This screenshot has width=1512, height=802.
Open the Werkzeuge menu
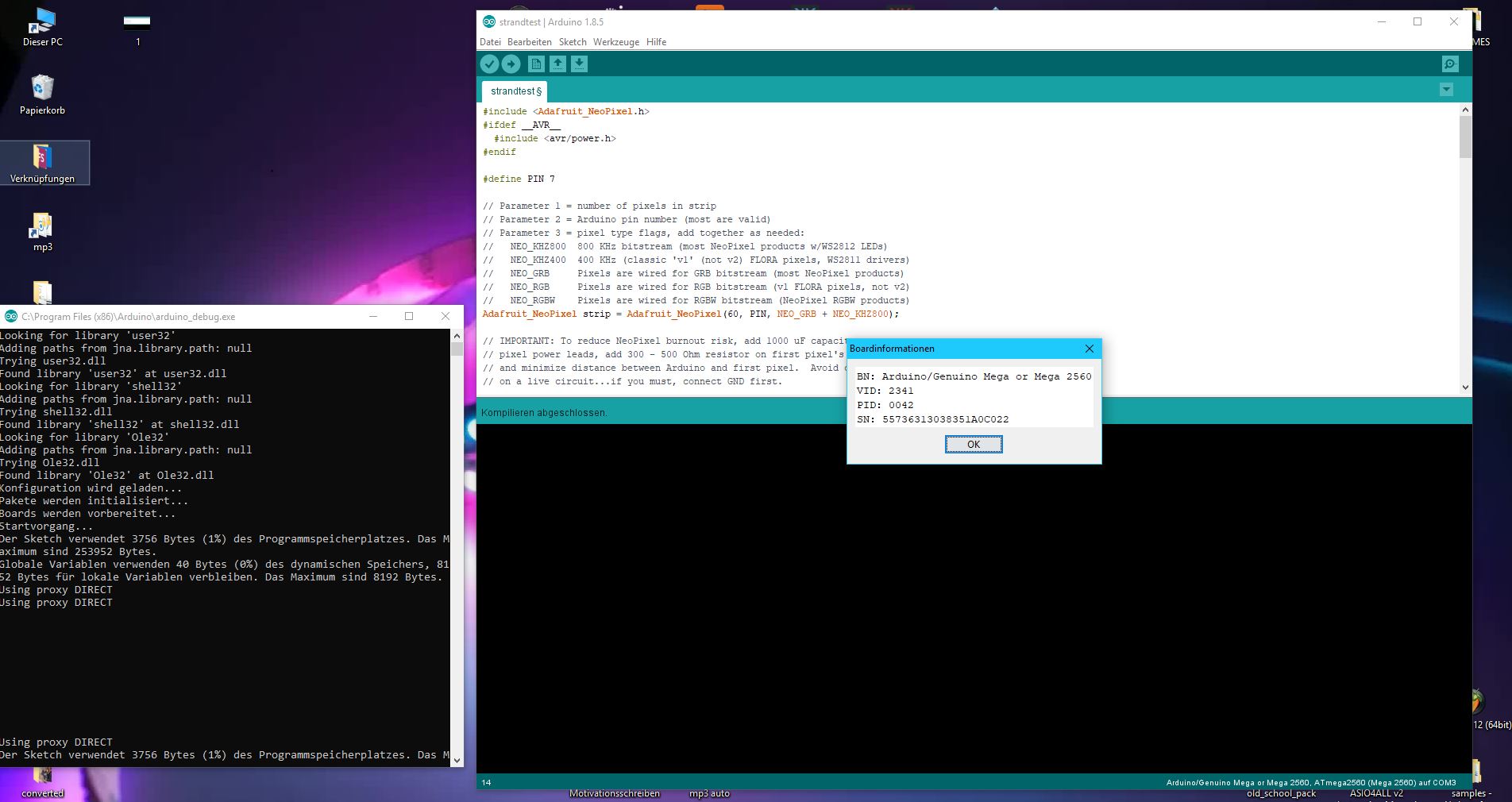[616, 42]
